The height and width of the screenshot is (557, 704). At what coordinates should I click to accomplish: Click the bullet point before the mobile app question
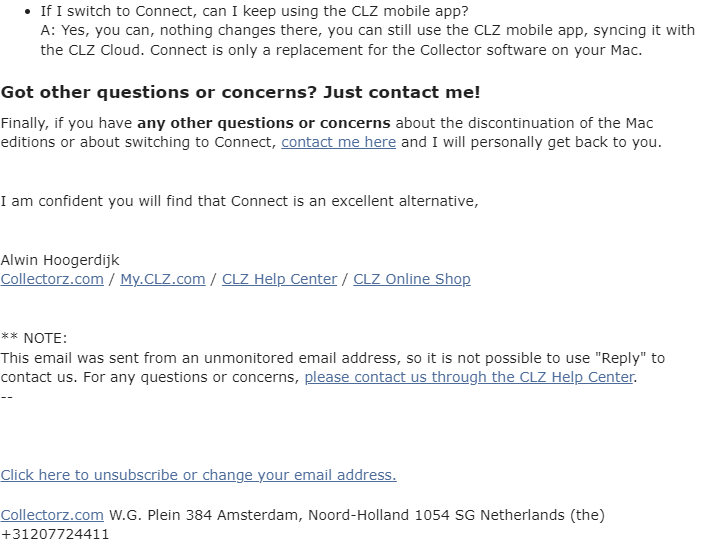[x=28, y=12]
